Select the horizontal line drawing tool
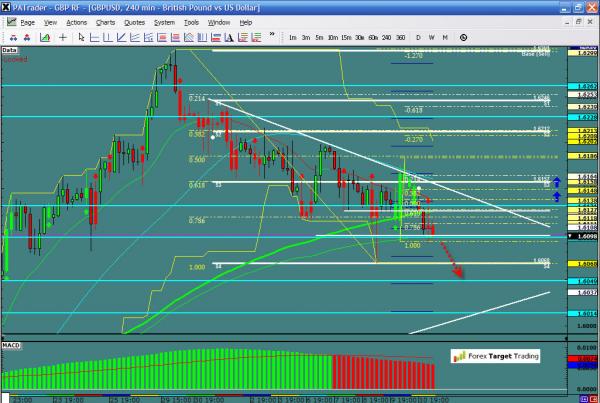 [x=94, y=38]
